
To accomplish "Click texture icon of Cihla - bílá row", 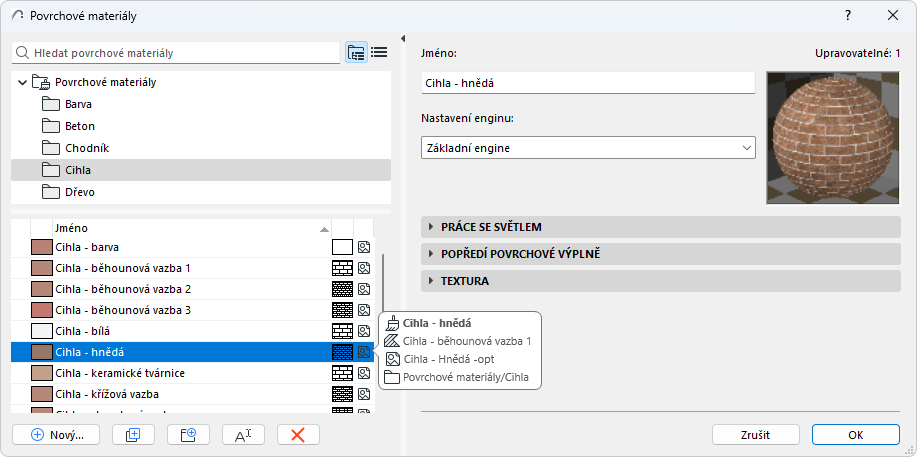I will [x=364, y=331].
